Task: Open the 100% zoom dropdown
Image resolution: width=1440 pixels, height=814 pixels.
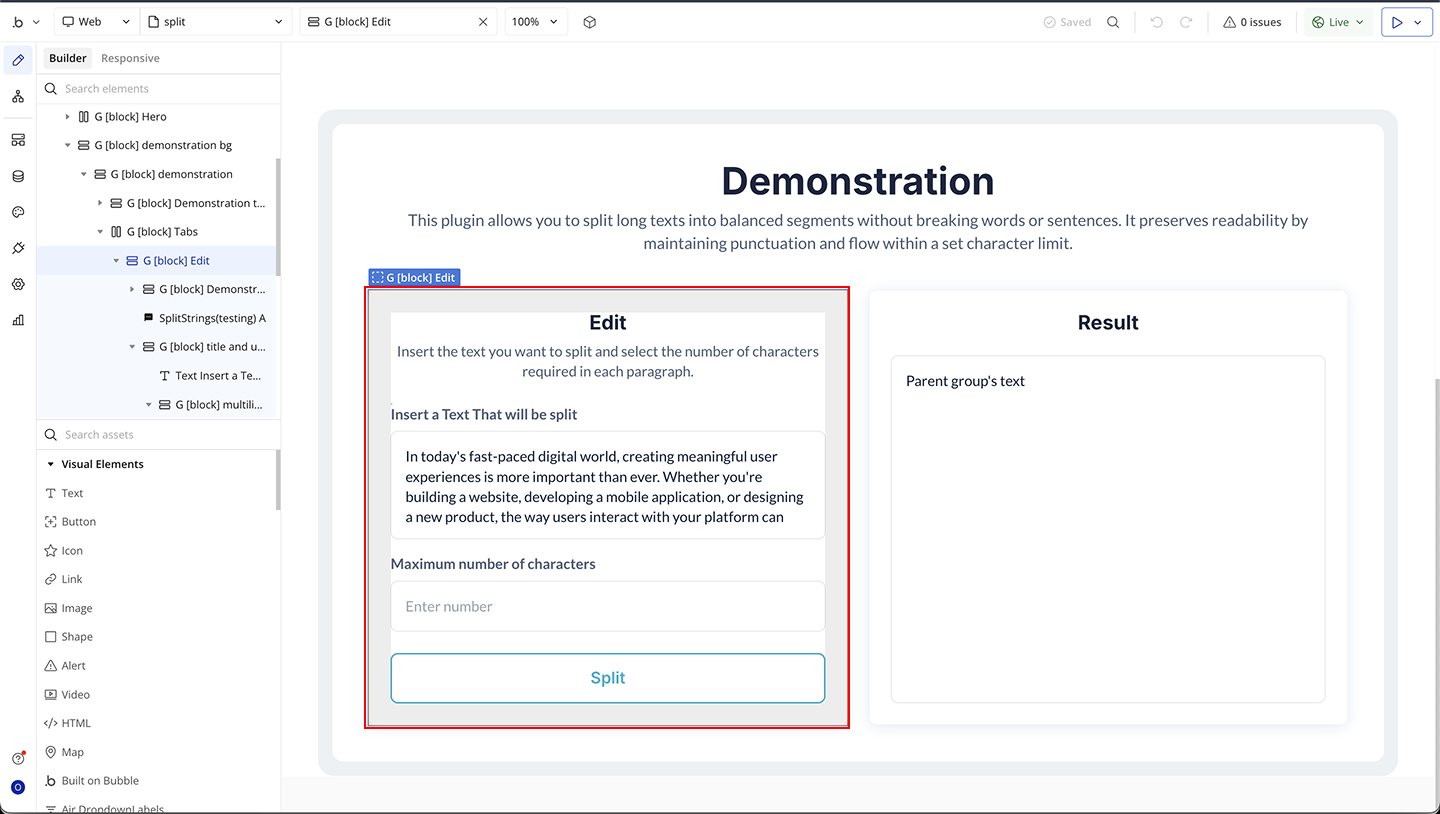Action: (536, 22)
